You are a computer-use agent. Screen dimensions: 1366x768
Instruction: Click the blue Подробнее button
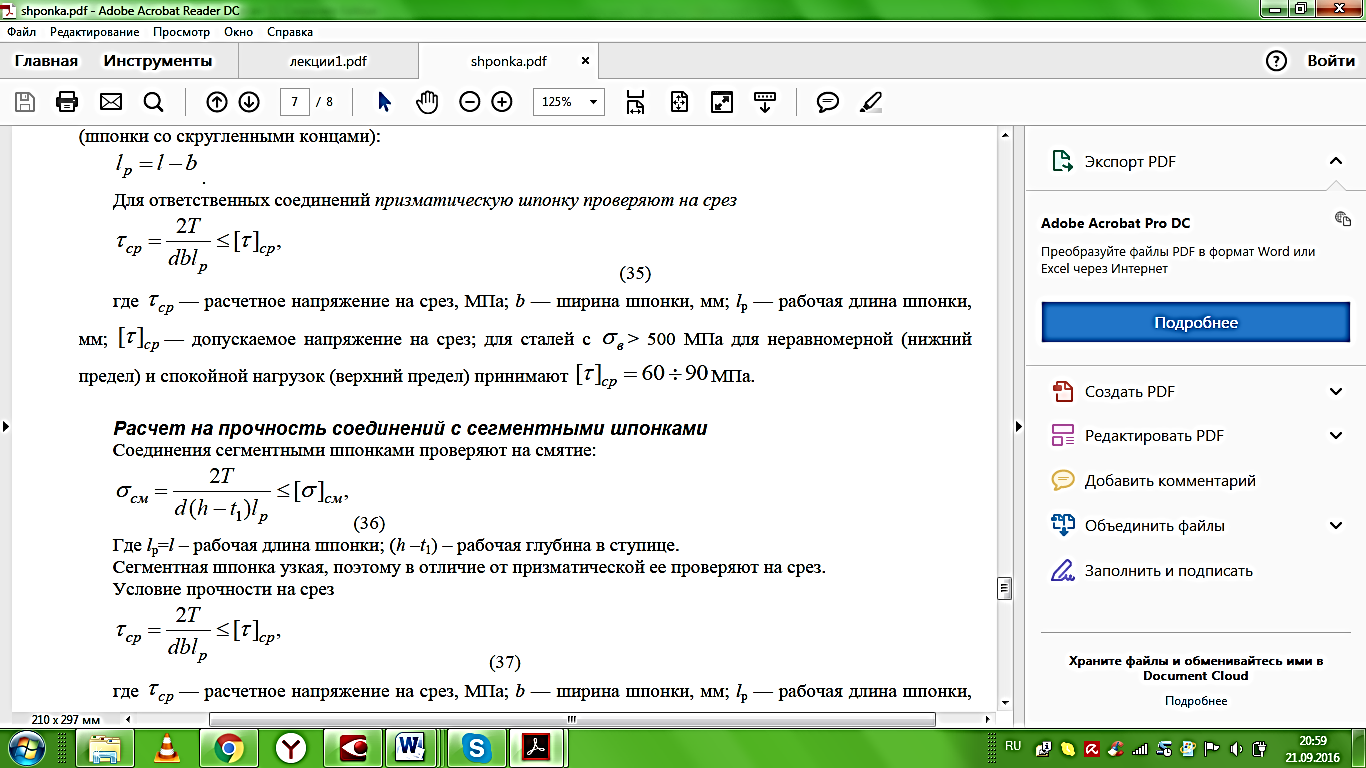click(x=1195, y=323)
